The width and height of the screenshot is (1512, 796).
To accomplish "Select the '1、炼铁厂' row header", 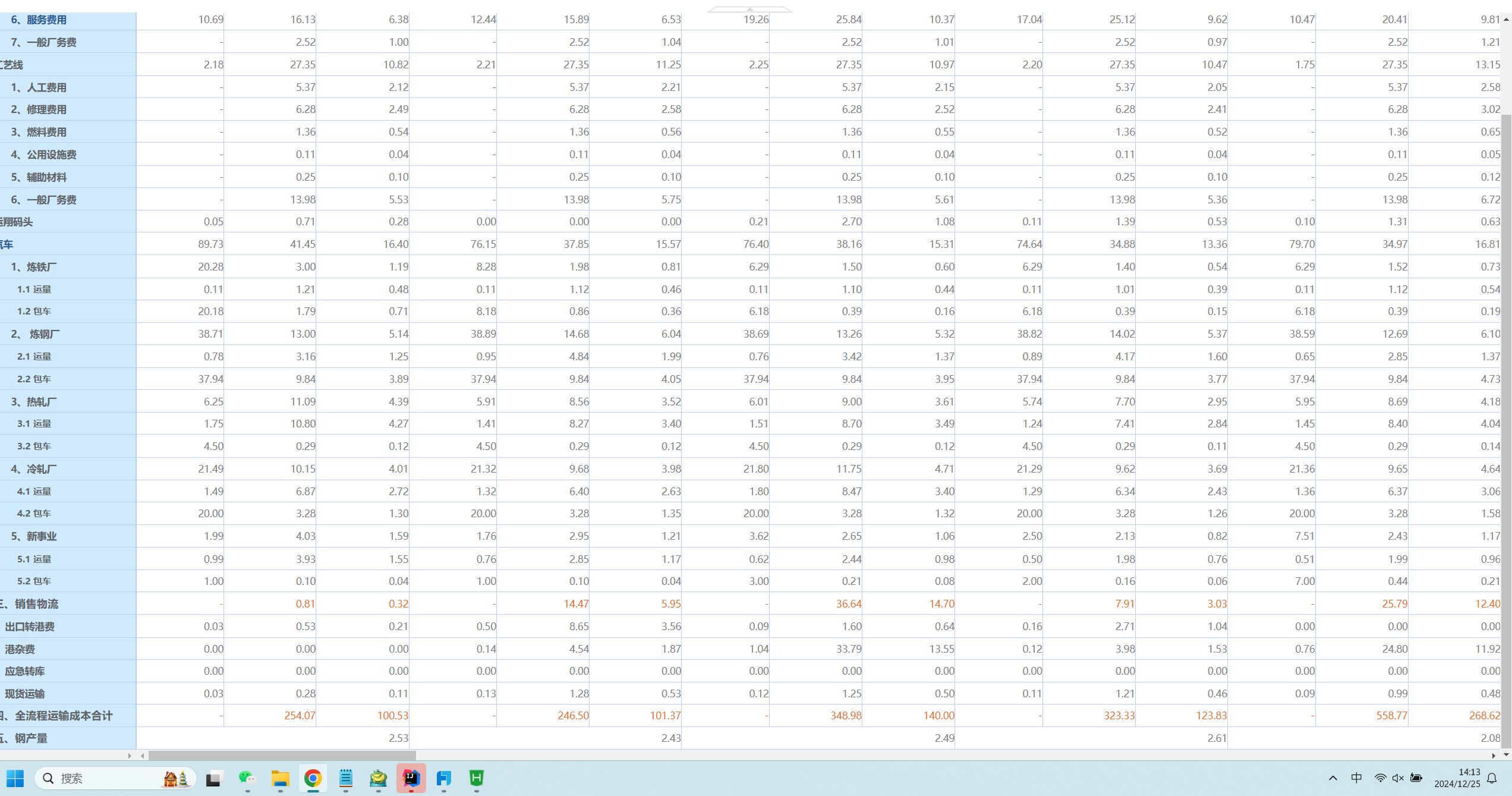I will click(68, 267).
